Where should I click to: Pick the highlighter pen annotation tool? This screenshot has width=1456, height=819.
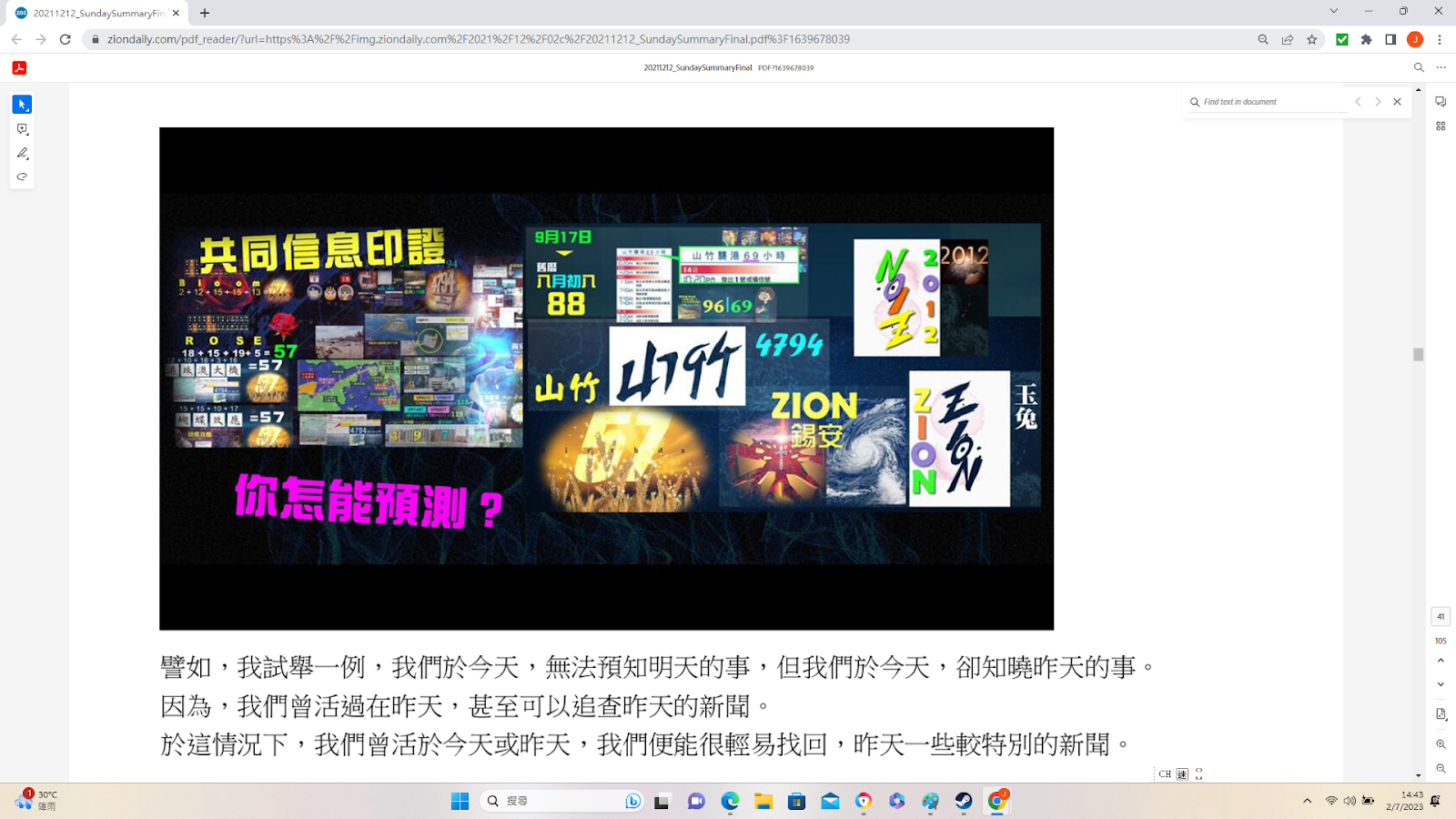click(x=22, y=153)
